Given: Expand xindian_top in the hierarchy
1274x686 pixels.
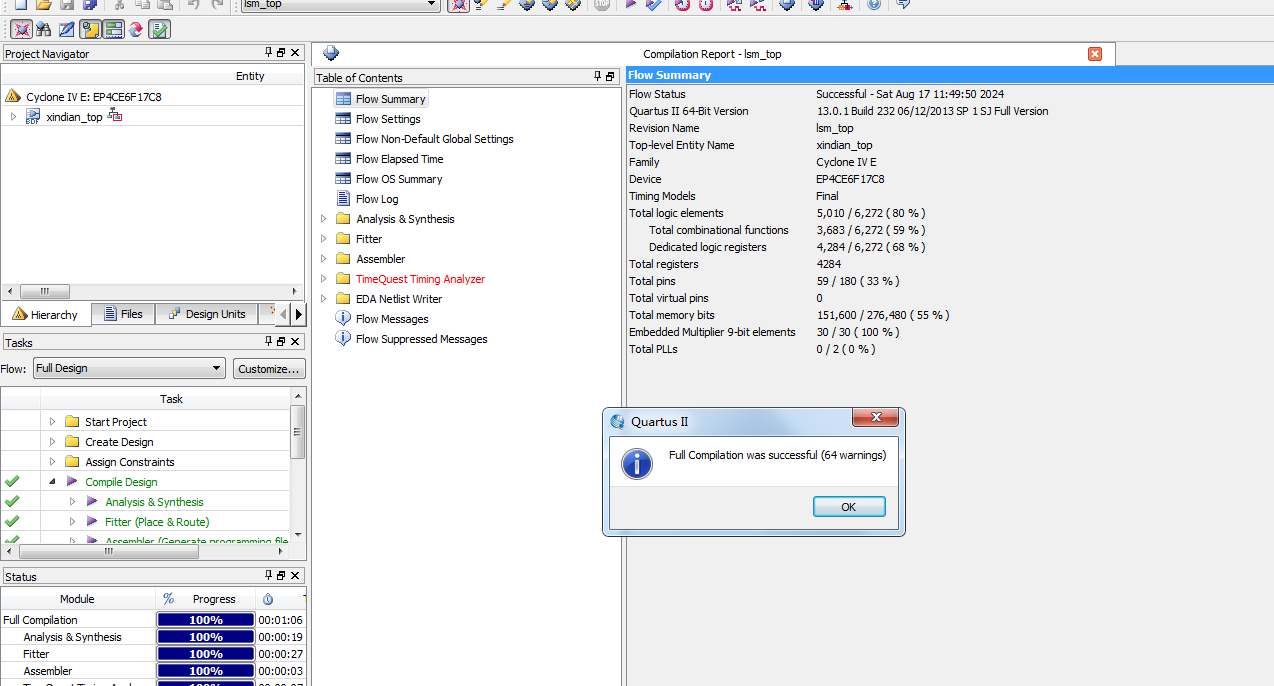Looking at the screenshot, I should click(x=13, y=116).
